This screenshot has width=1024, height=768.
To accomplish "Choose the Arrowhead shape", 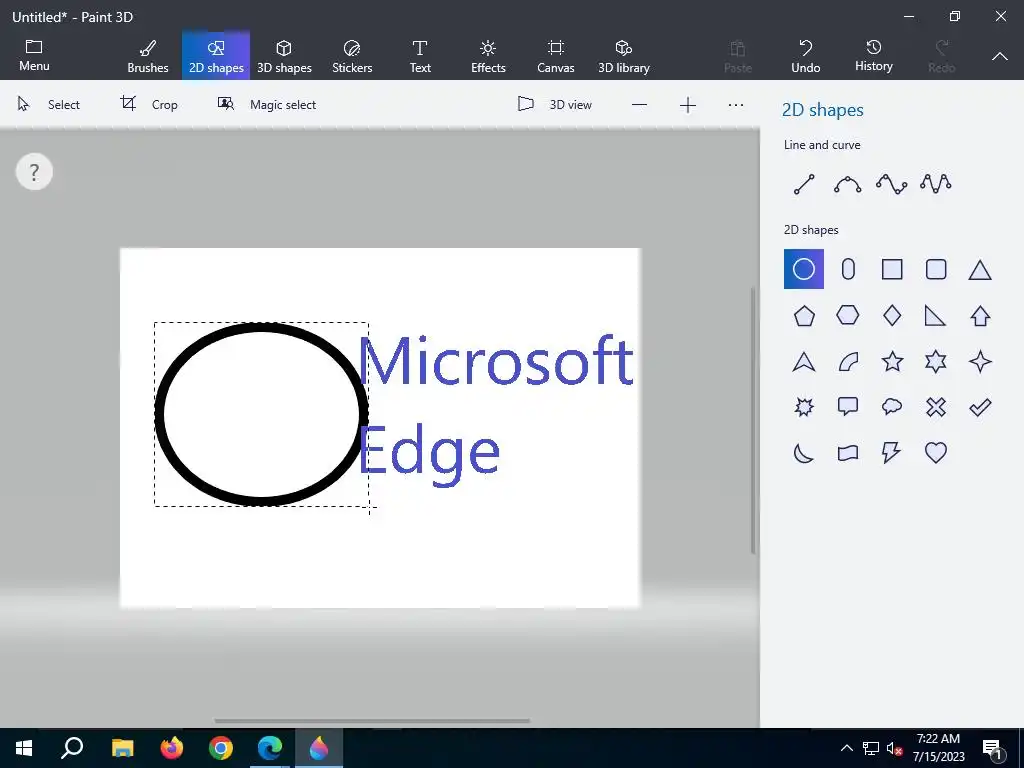I will [804, 362].
